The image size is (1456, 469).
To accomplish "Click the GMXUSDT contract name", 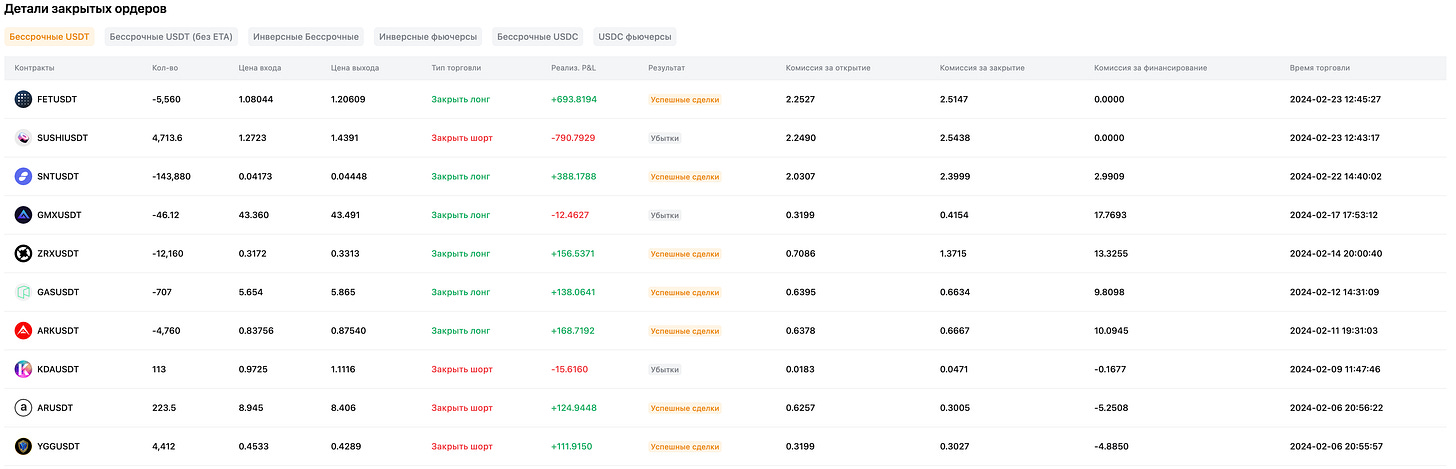I will [59, 215].
